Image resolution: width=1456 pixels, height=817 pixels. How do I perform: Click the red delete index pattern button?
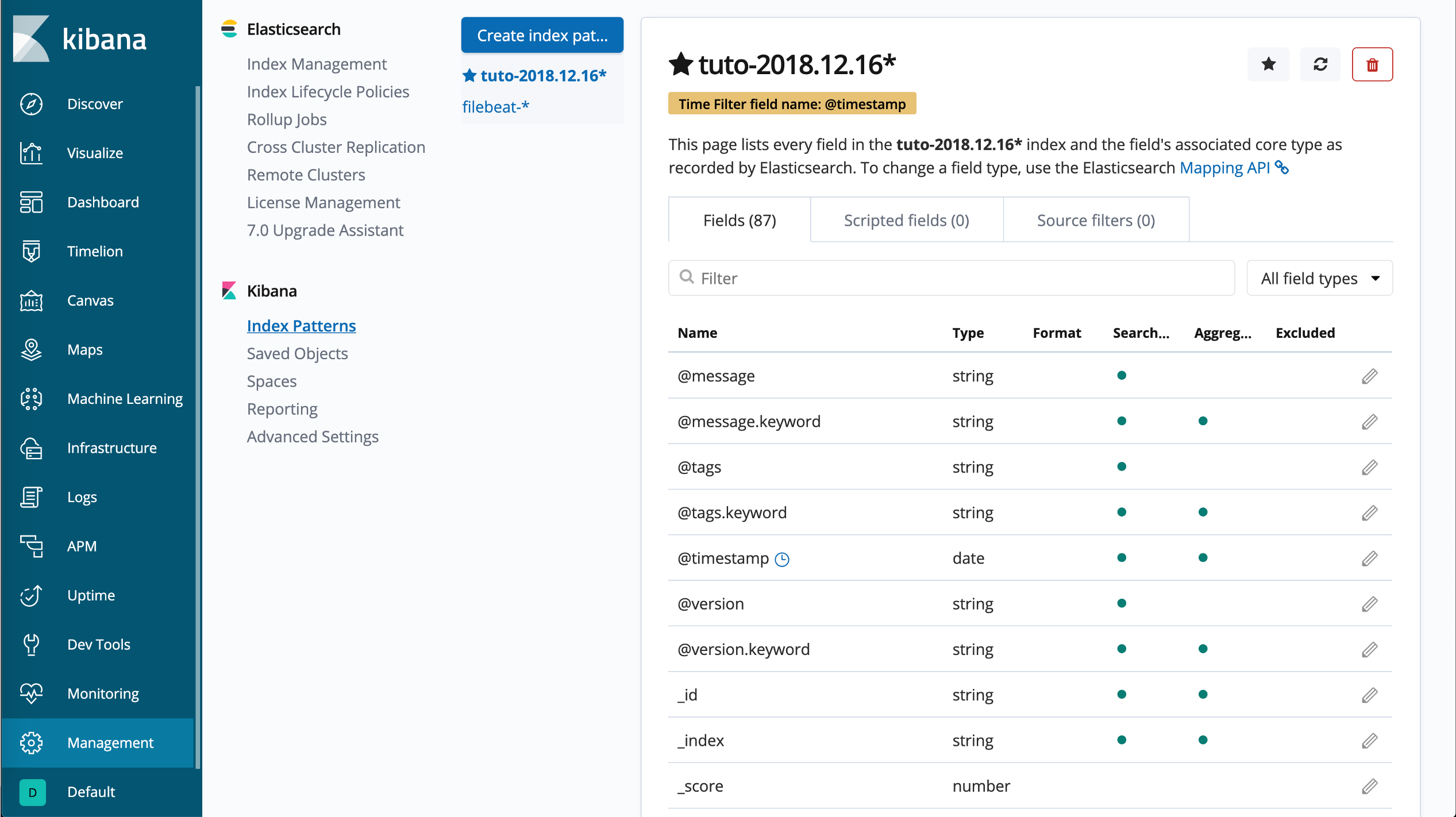click(x=1372, y=64)
